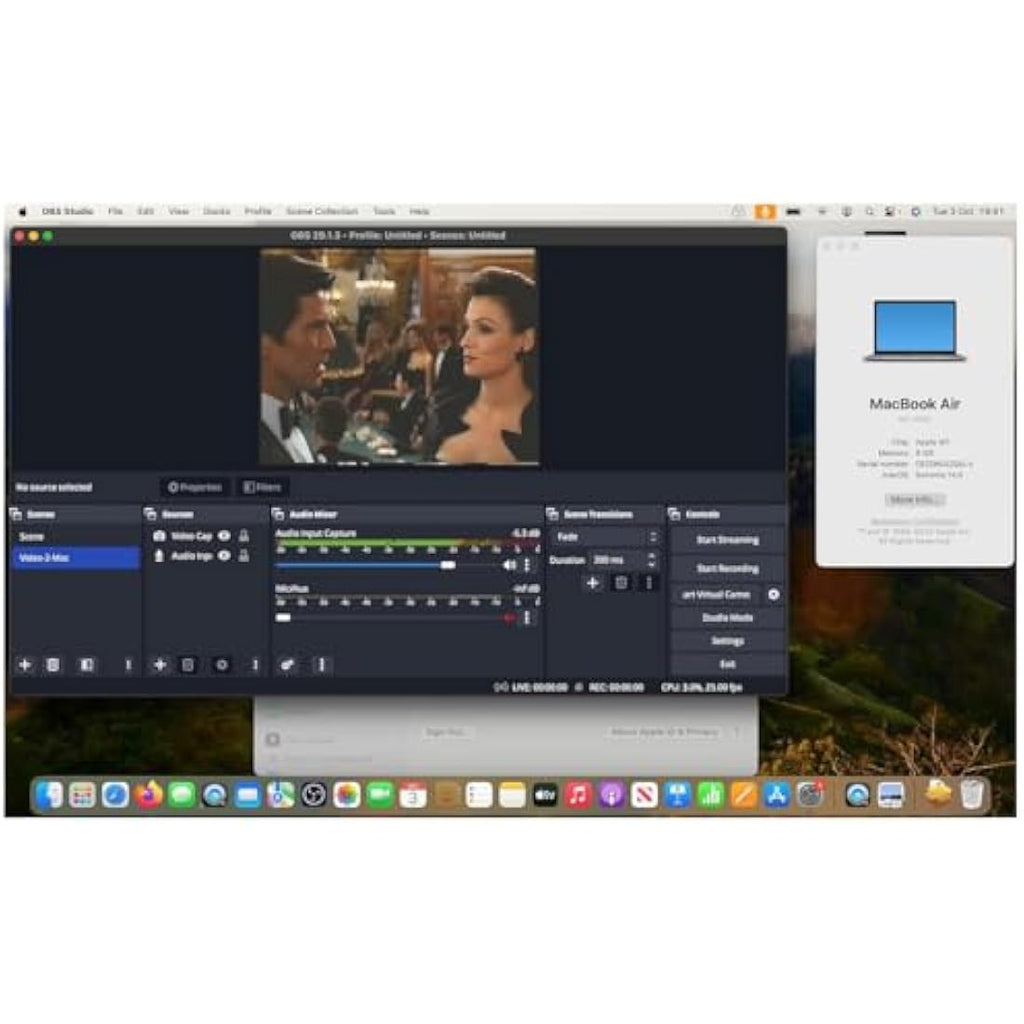The width and height of the screenshot is (1024, 1024).
Task: Open Control Center in the menu bar
Action: point(889,211)
